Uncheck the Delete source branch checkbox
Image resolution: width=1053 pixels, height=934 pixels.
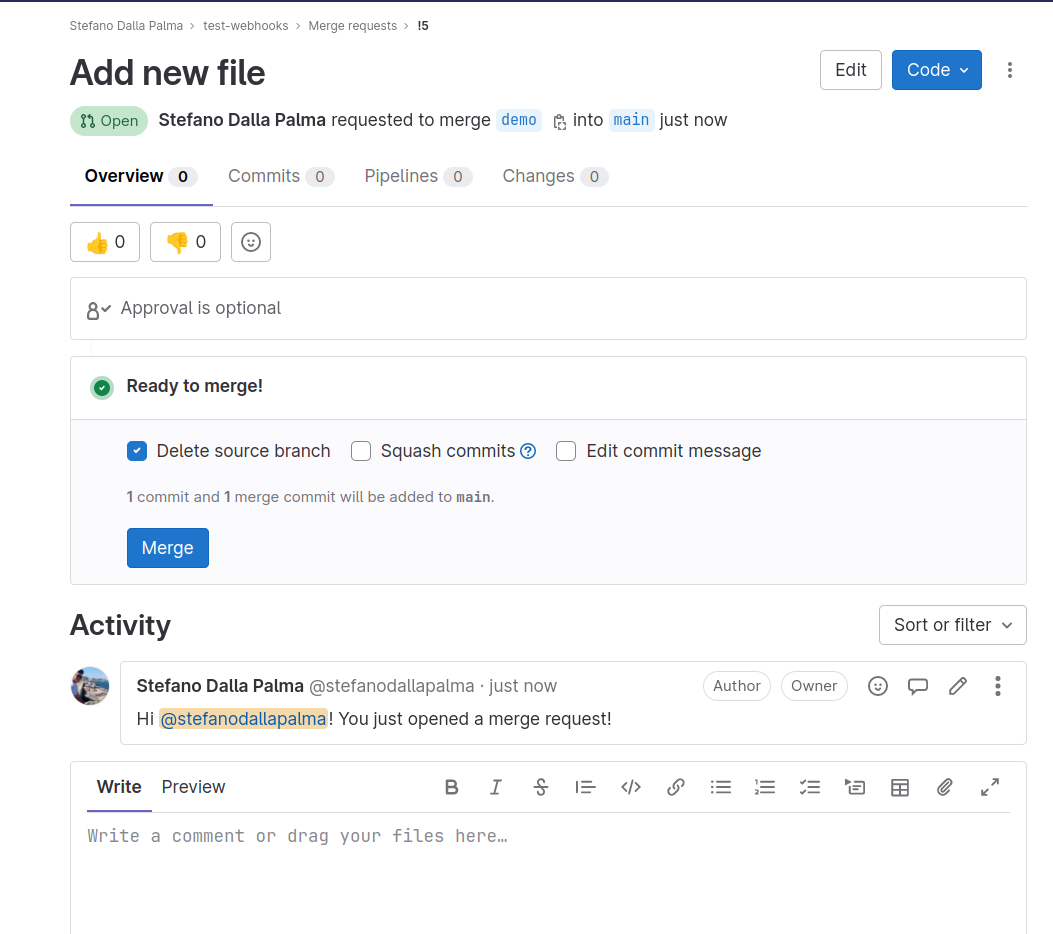point(137,451)
